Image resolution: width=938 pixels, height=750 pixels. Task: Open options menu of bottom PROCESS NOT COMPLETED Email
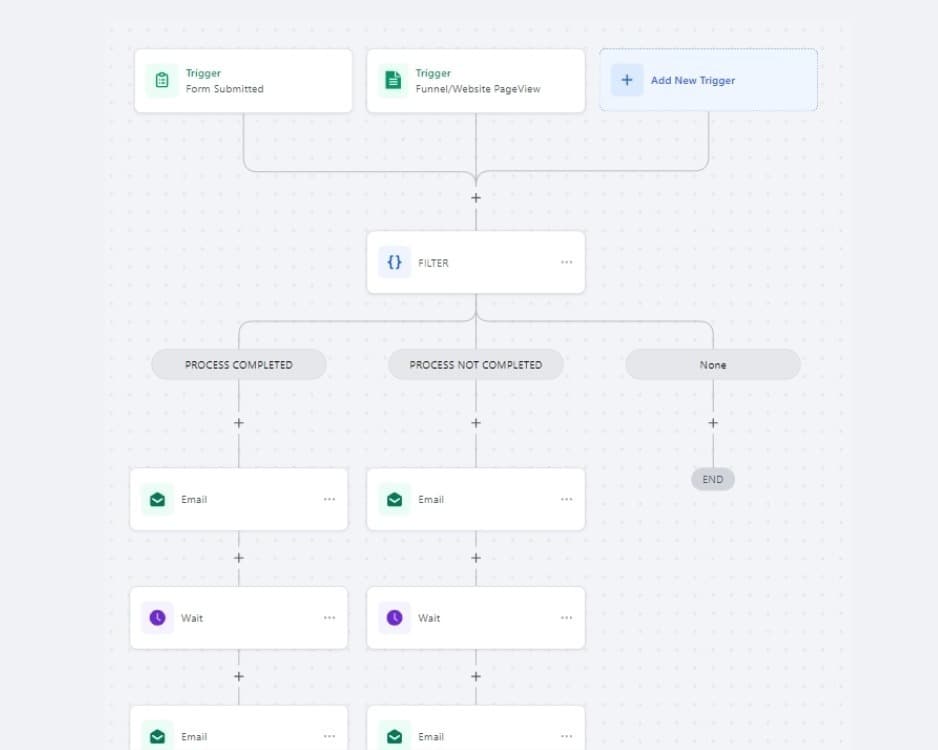click(567, 736)
